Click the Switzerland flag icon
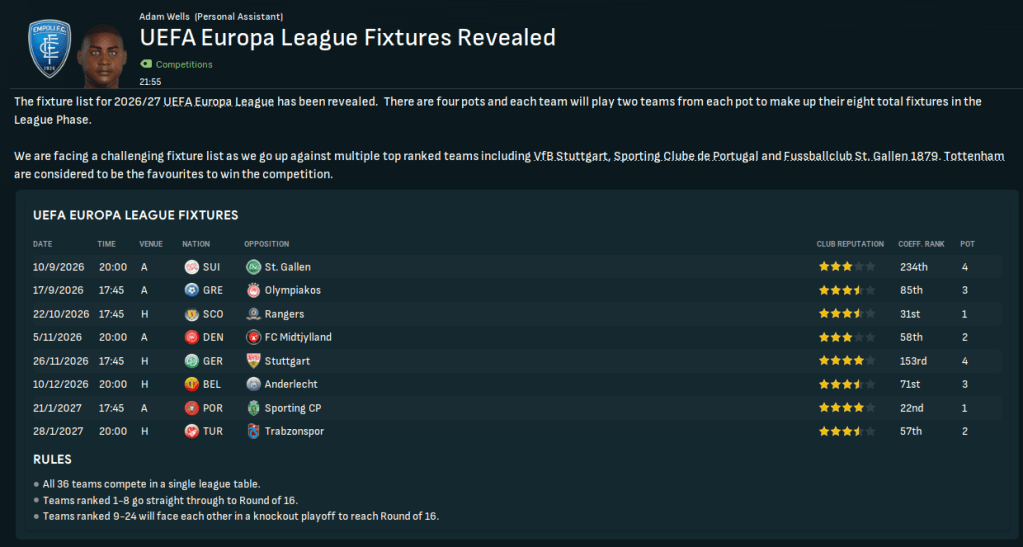The image size is (1023, 547). coord(192,267)
